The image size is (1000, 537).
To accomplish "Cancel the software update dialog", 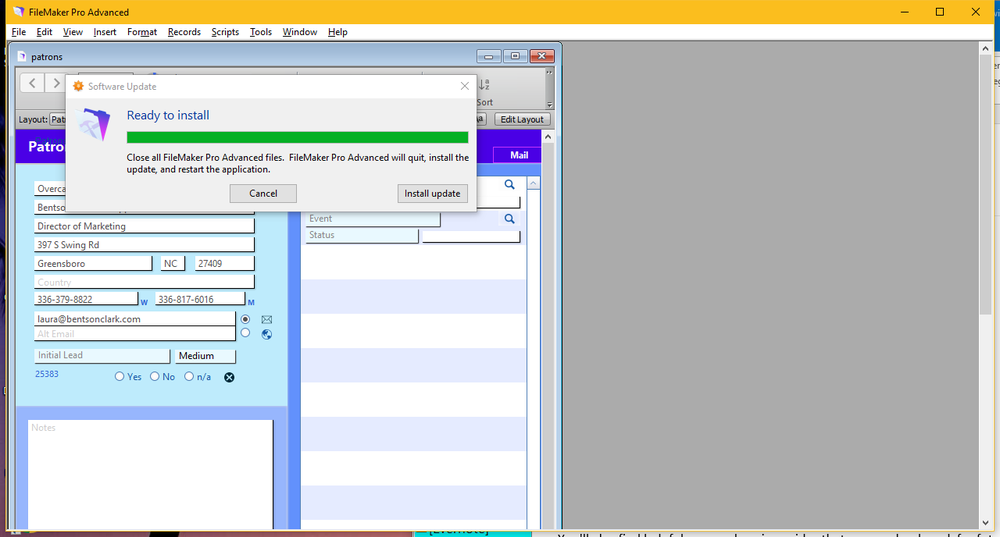I will (x=263, y=193).
